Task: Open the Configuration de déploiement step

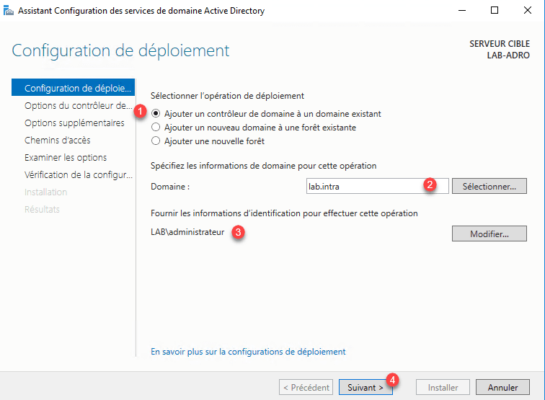Action: coord(73,88)
